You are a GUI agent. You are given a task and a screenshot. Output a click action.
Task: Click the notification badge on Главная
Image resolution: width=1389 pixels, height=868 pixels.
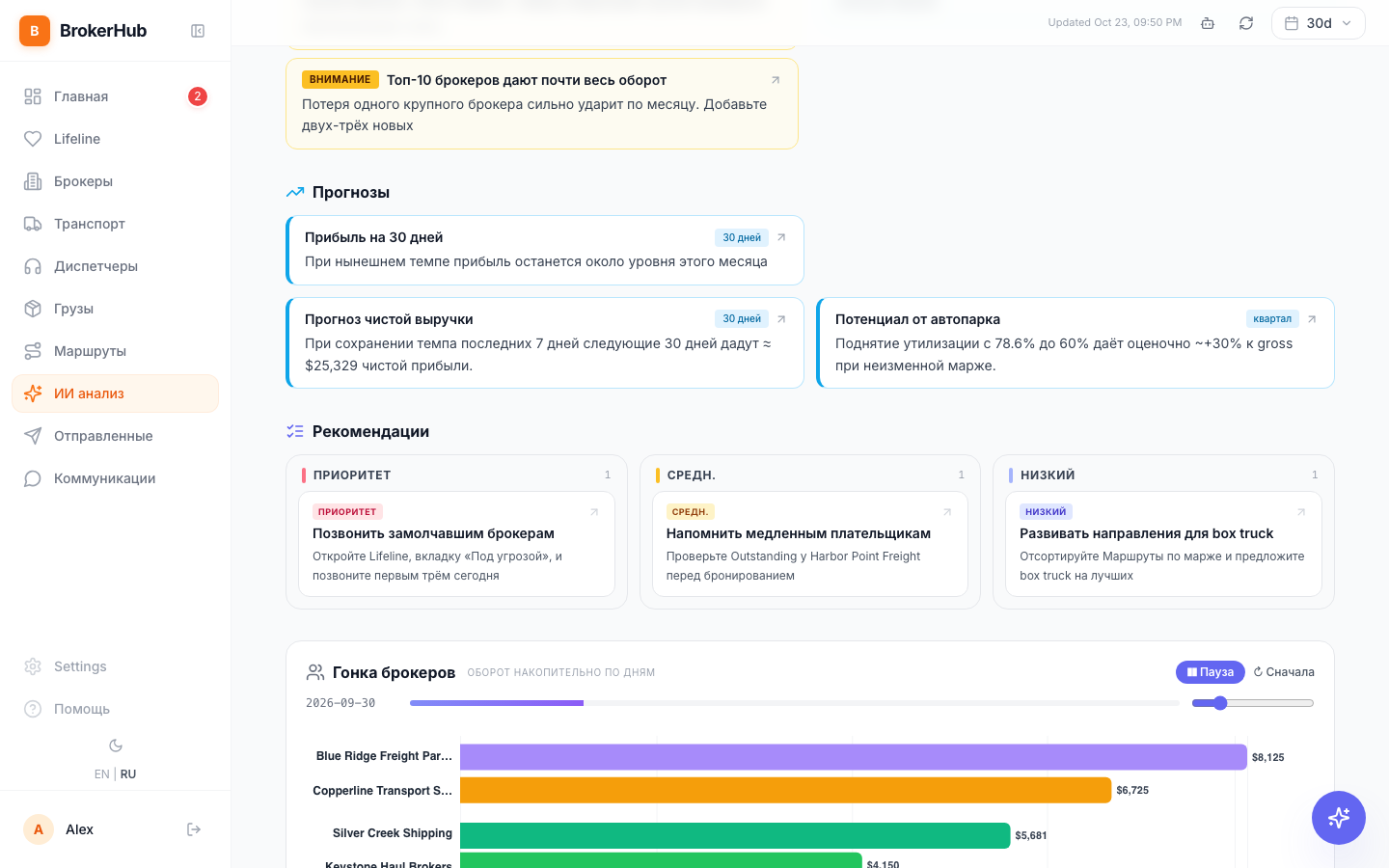tap(198, 96)
